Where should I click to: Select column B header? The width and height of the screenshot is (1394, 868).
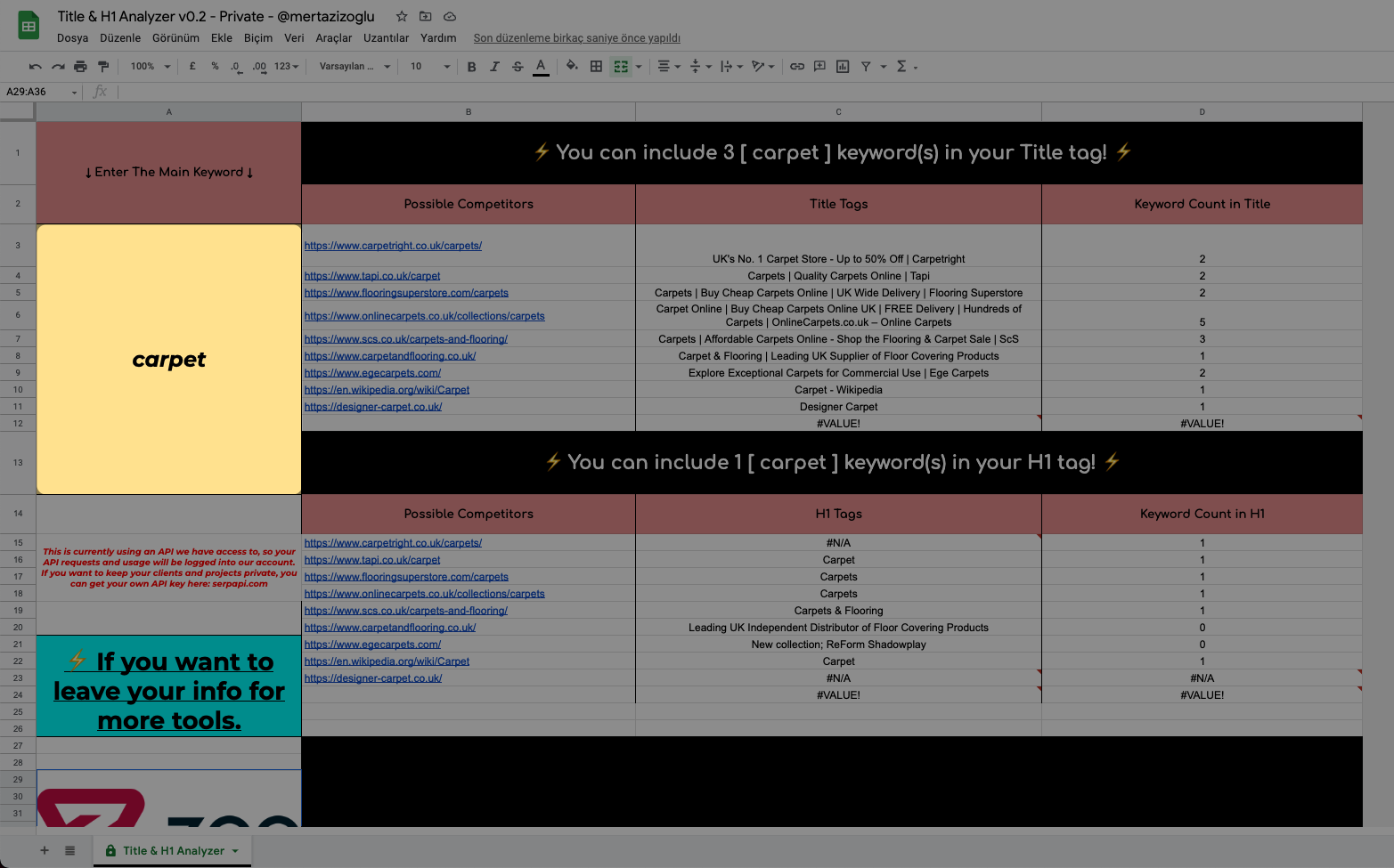point(469,112)
